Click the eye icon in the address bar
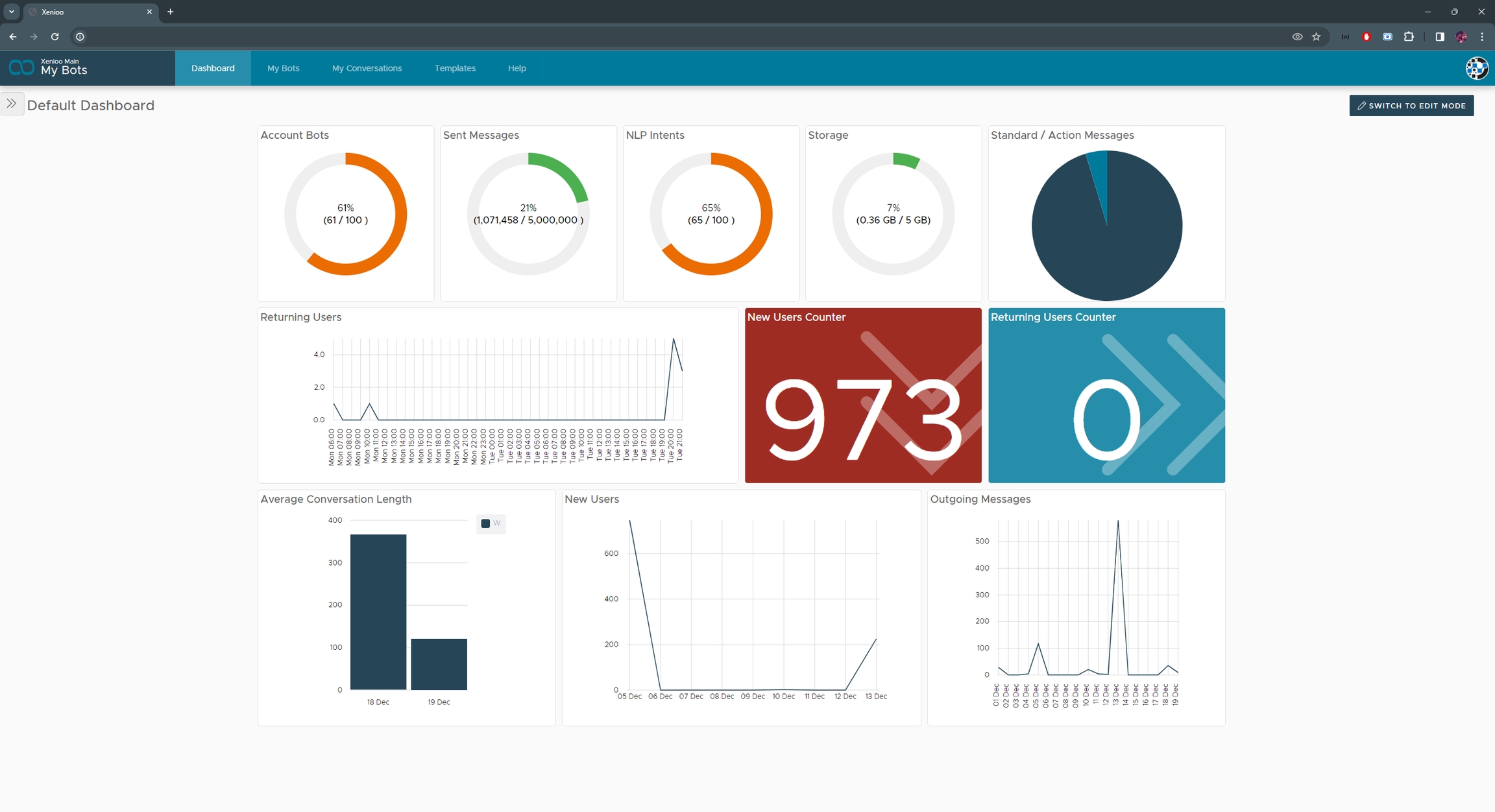The image size is (1495, 812). pyautogui.click(x=1297, y=37)
